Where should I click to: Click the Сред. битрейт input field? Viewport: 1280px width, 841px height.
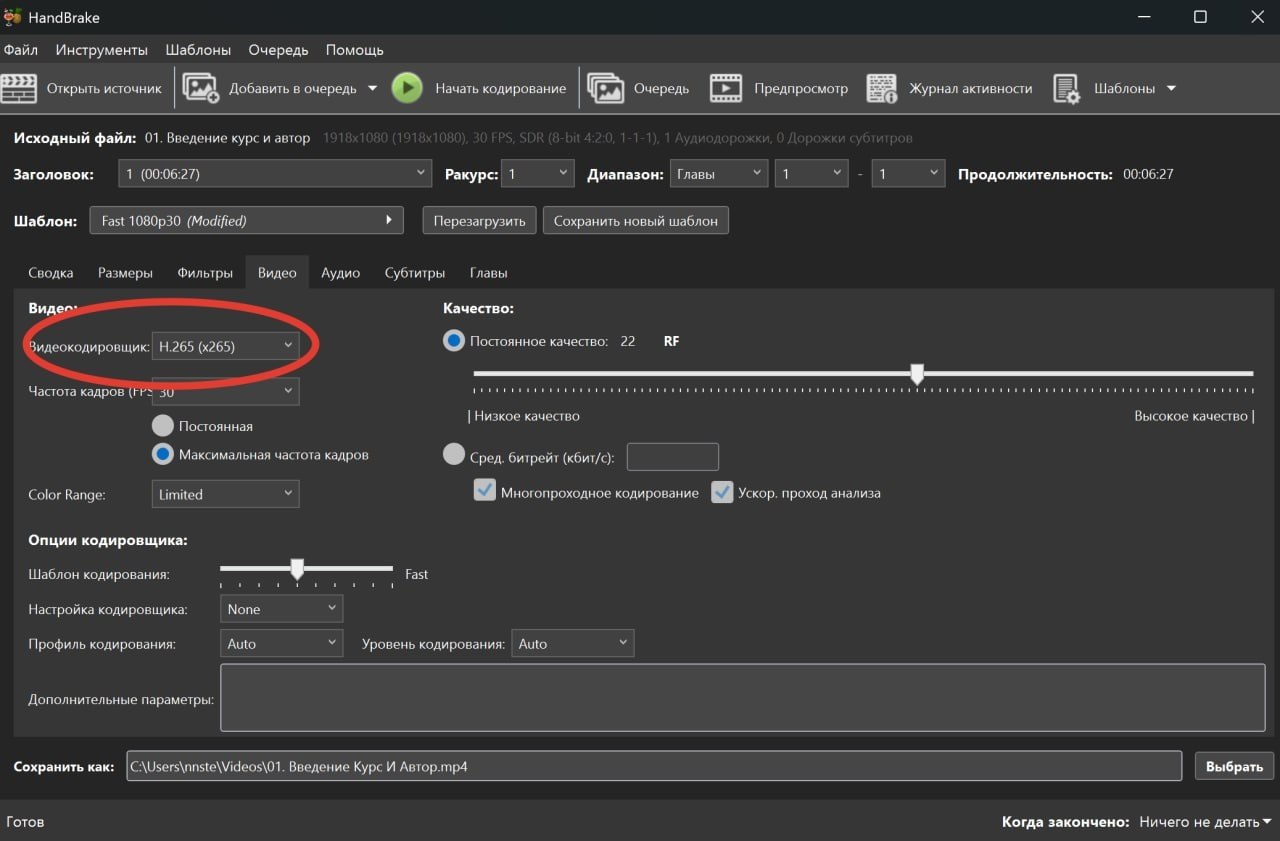[672, 457]
